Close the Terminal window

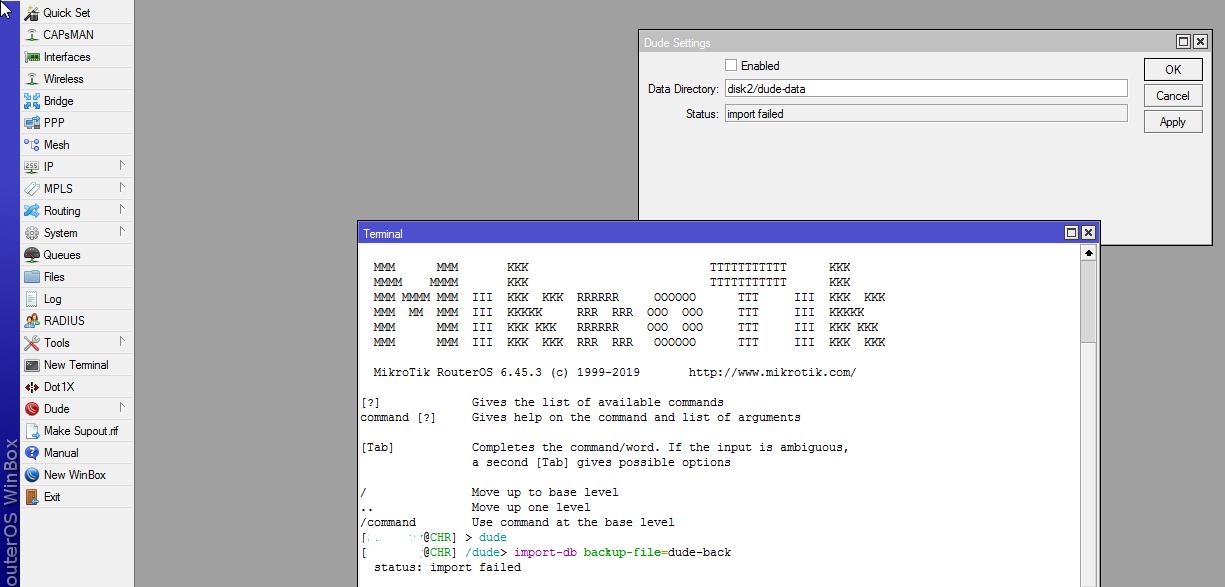(x=1088, y=233)
